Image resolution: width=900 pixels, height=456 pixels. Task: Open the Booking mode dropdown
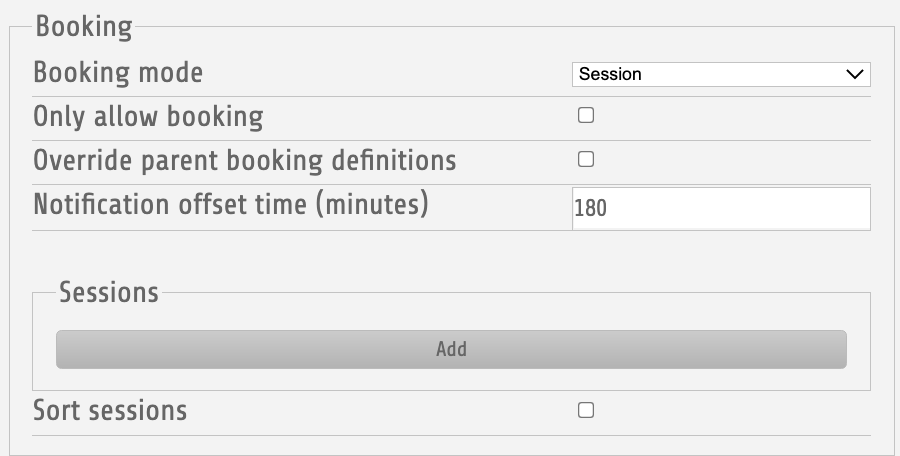[721, 74]
